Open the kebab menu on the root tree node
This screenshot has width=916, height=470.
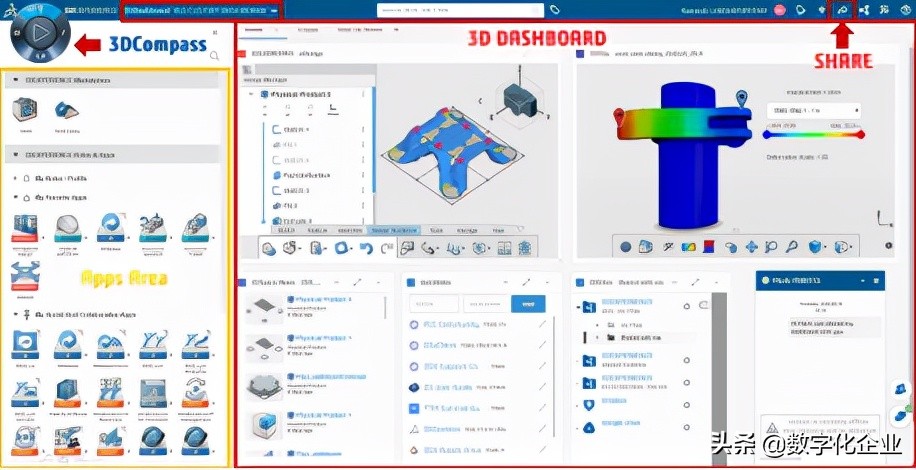pos(363,95)
